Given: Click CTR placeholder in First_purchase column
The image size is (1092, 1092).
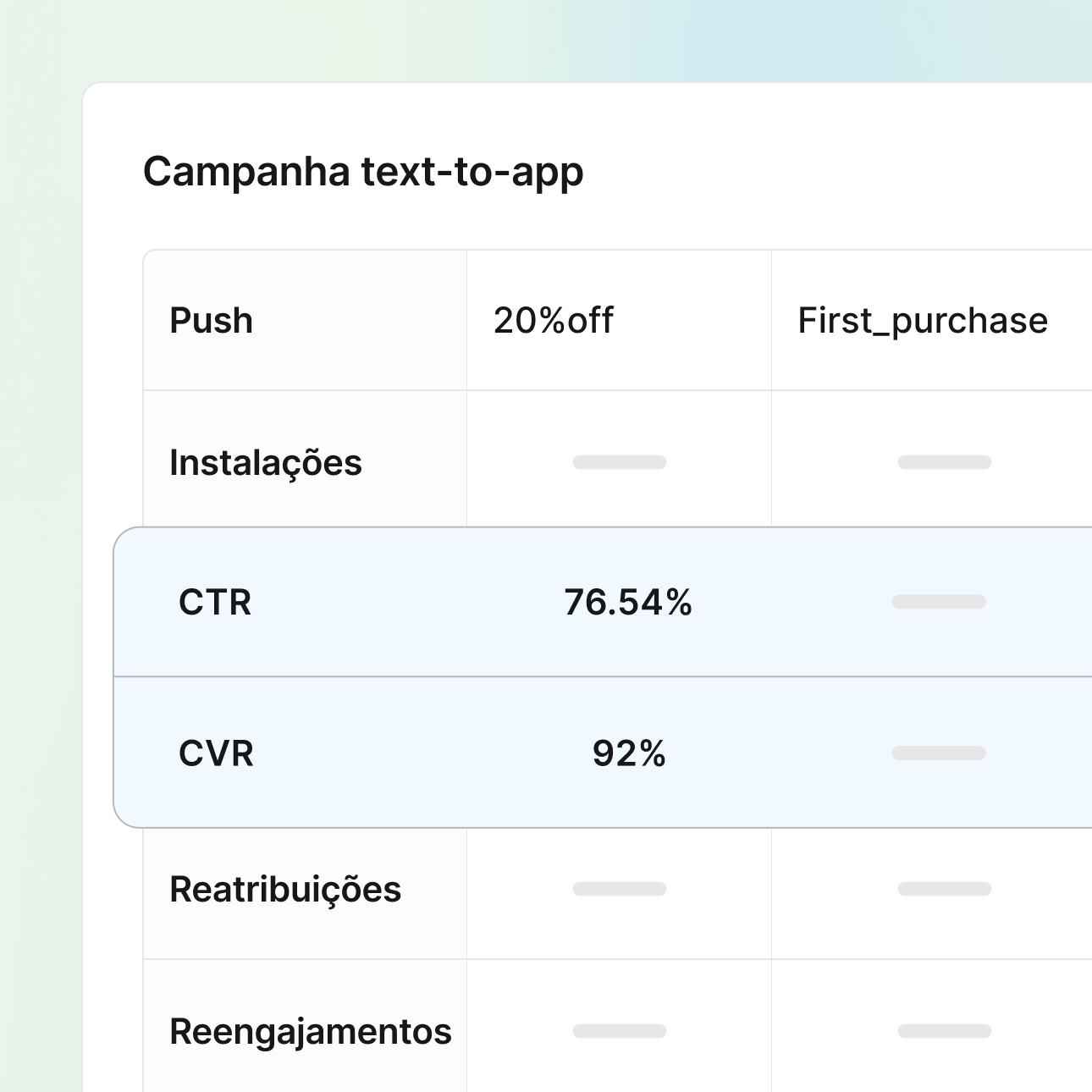Looking at the screenshot, I should 939,602.
